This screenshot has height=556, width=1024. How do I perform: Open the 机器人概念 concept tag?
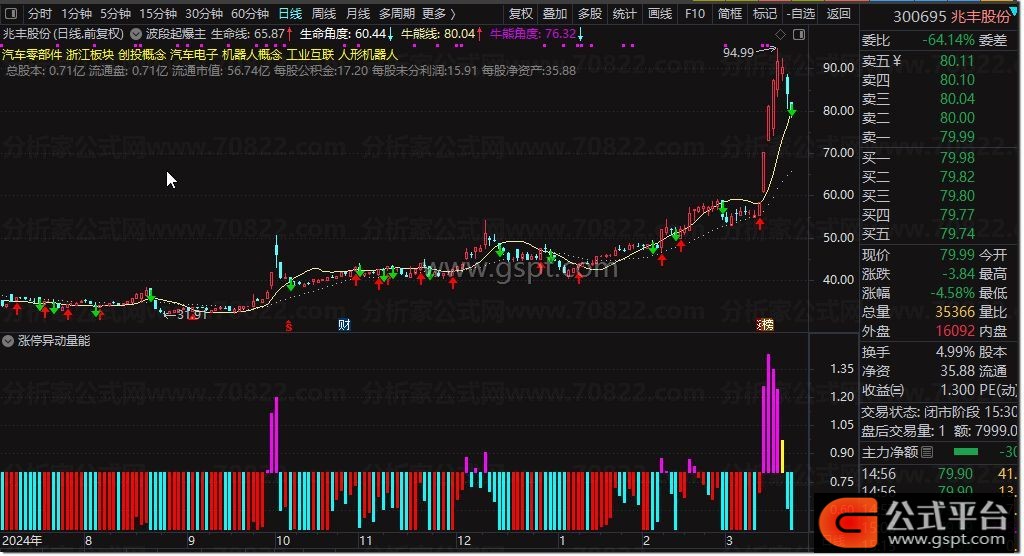[x=252, y=54]
